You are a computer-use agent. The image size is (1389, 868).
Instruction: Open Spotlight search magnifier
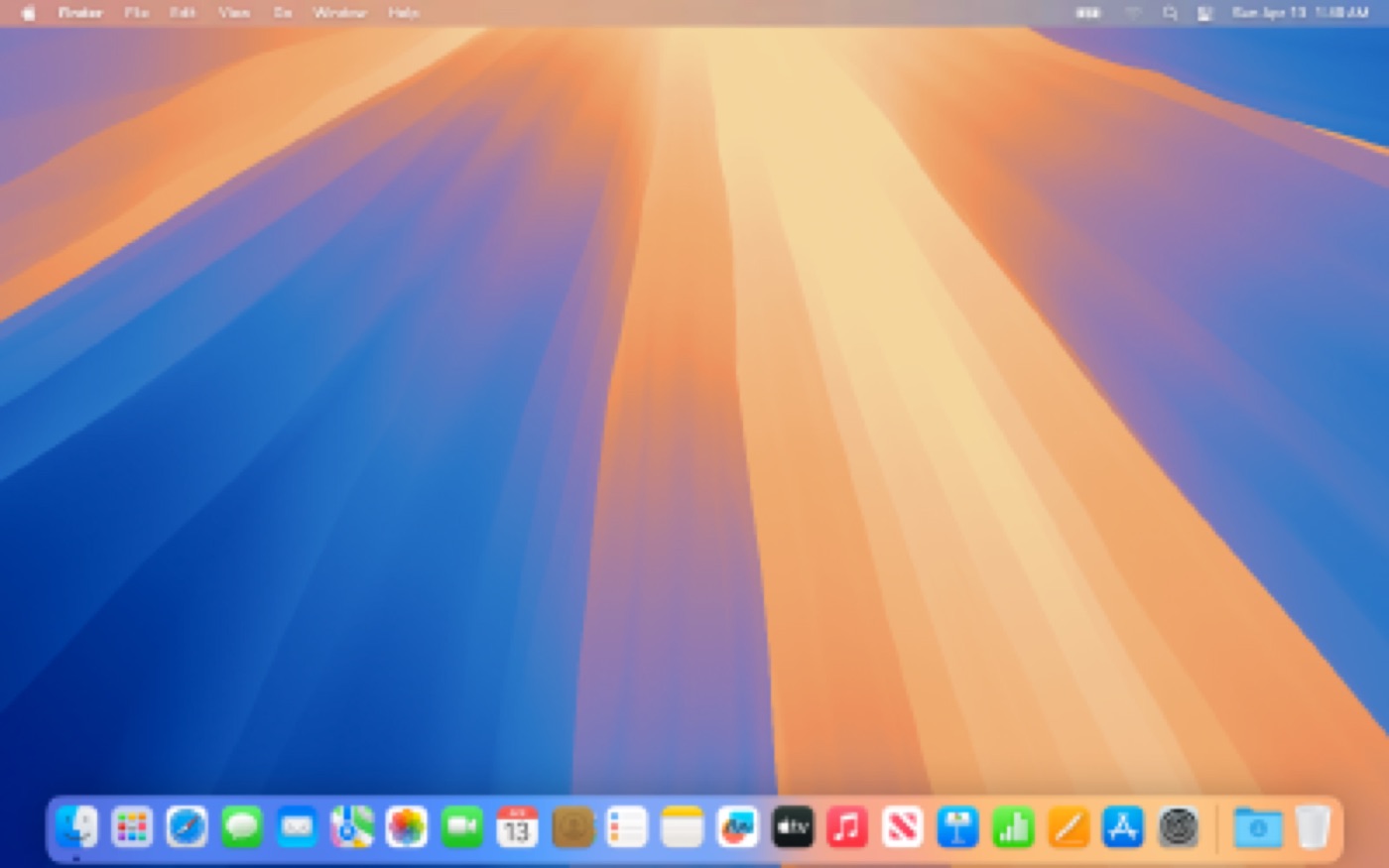pyautogui.click(x=1171, y=13)
